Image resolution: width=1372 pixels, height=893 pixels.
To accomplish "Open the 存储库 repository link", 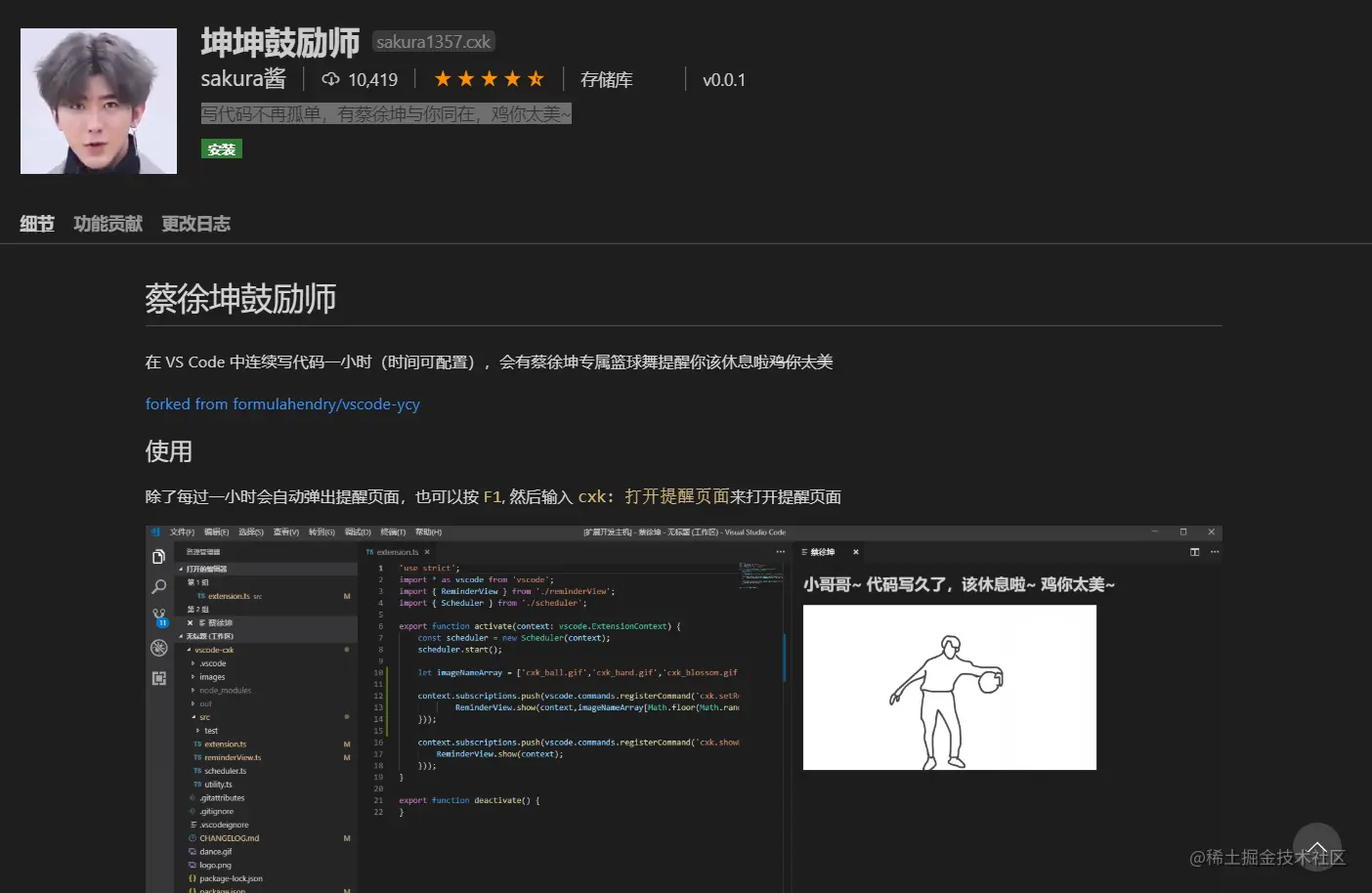I will (x=607, y=80).
